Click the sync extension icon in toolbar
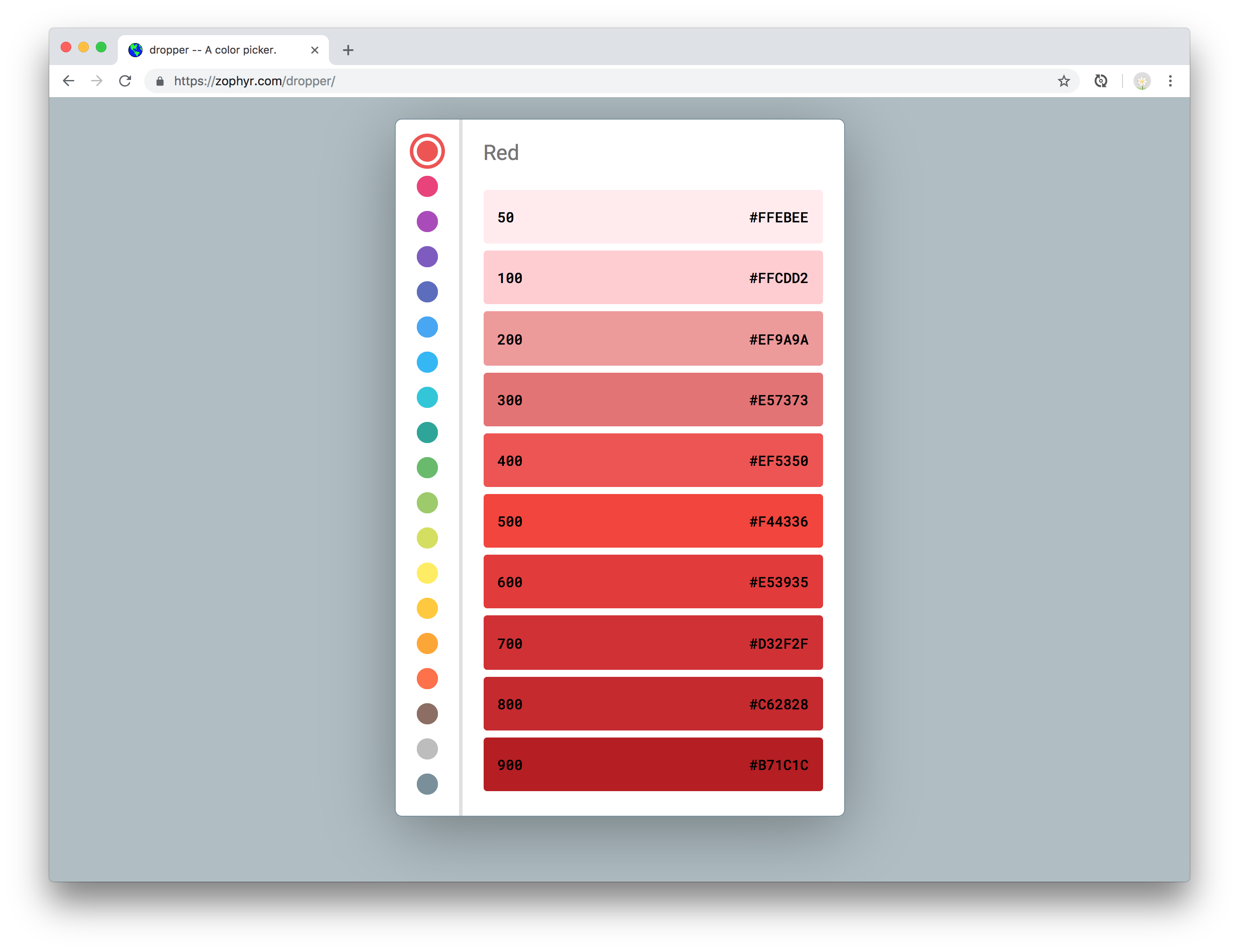This screenshot has height=952, width=1239. pos(1101,81)
